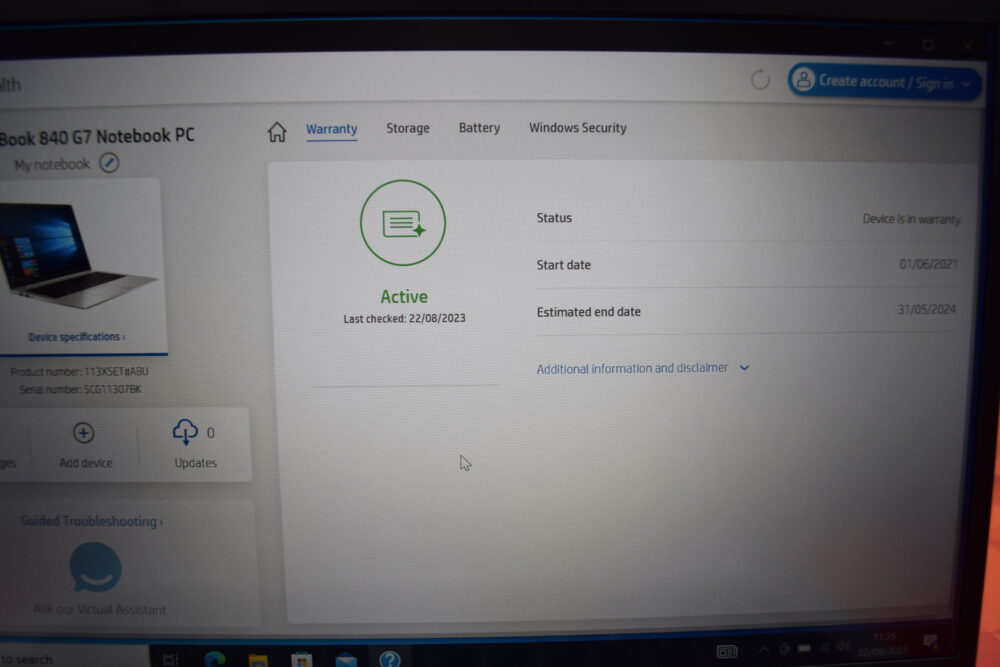The width and height of the screenshot is (1000, 667).
Task: Click the Windows taskbar search box
Action: click(74, 658)
